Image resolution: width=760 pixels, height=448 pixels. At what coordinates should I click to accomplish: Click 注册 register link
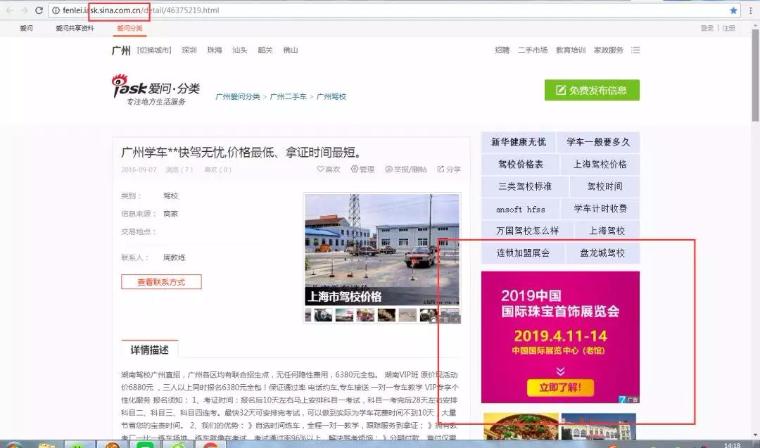(729, 28)
